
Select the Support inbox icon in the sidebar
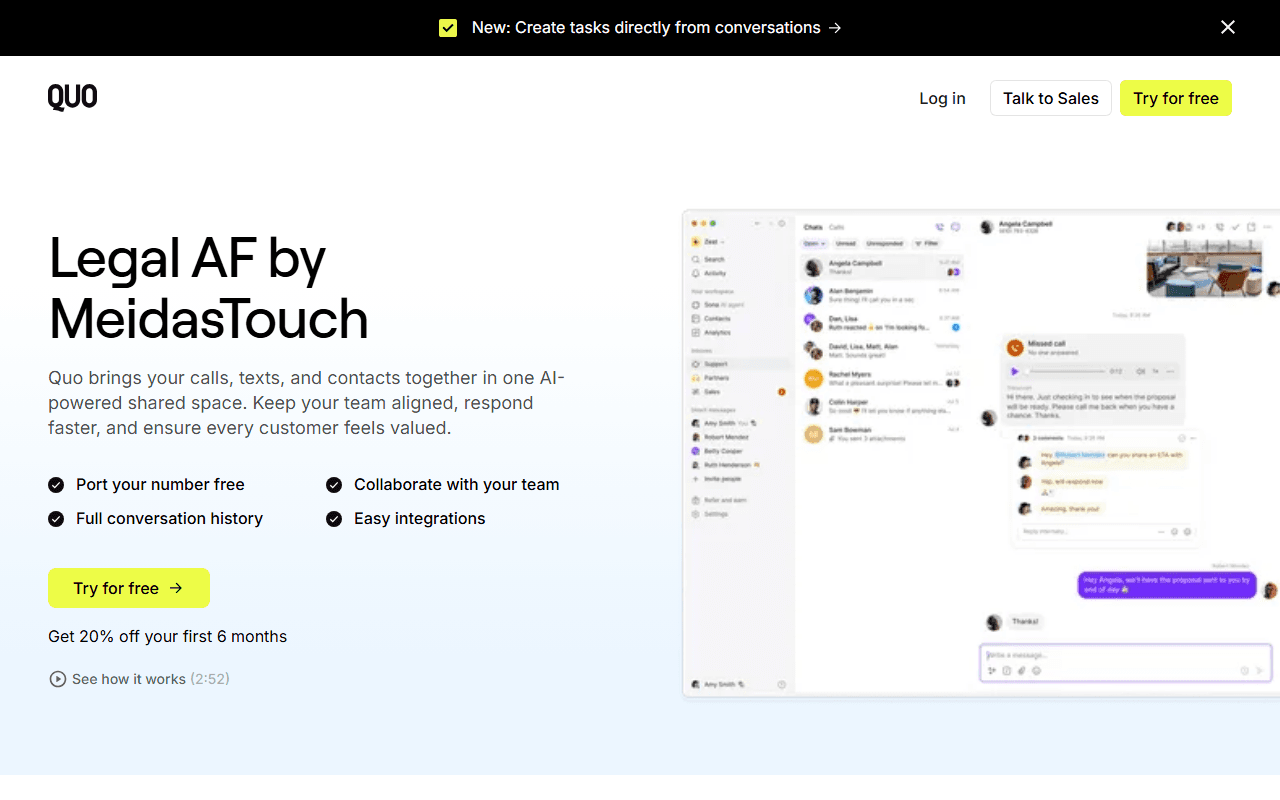[x=696, y=364]
